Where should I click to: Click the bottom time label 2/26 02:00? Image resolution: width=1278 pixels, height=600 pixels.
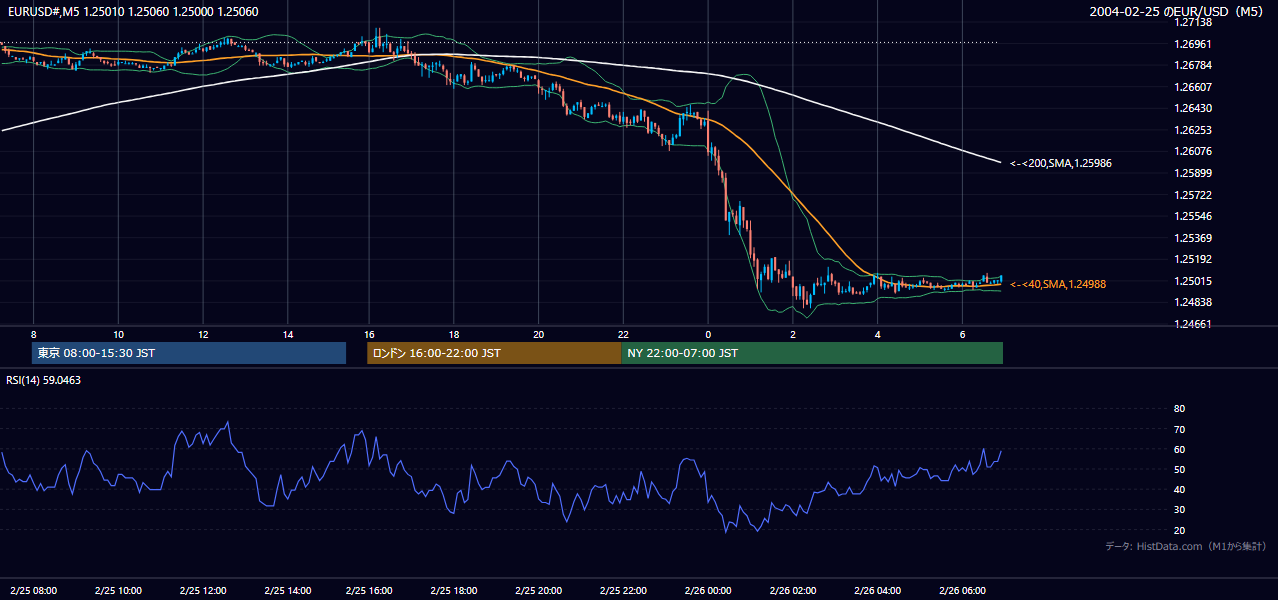(794, 590)
